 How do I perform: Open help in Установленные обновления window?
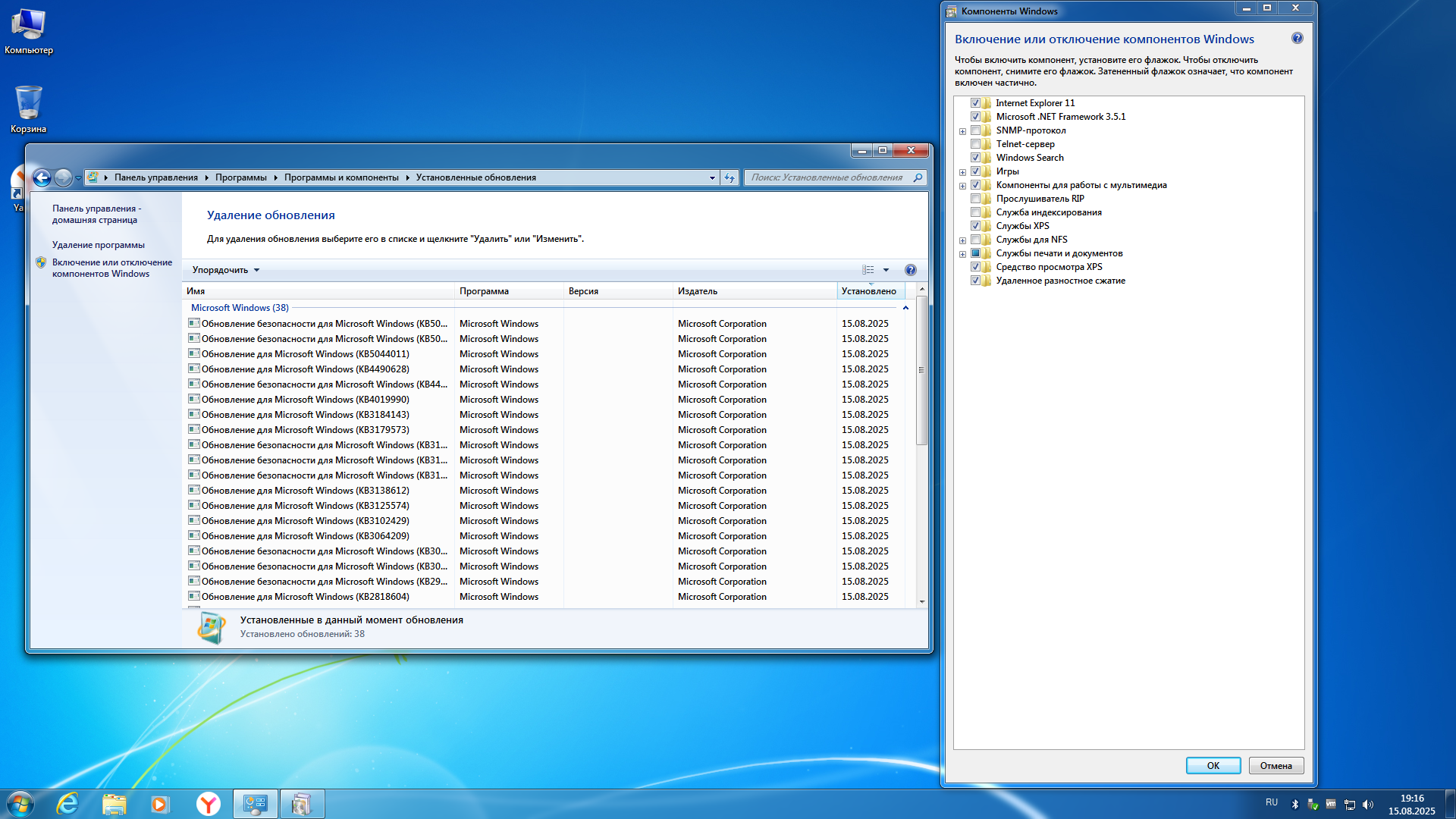coord(911,270)
